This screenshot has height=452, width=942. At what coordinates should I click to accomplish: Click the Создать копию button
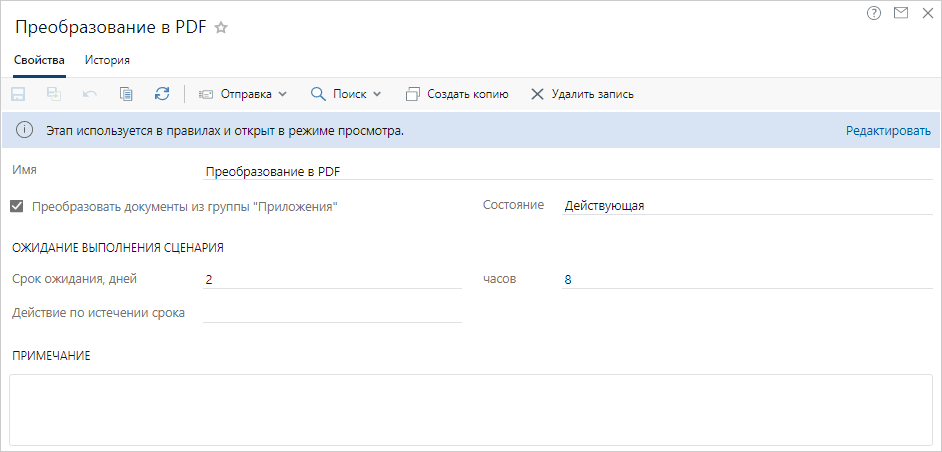pyautogui.click(x=458, y=94)
